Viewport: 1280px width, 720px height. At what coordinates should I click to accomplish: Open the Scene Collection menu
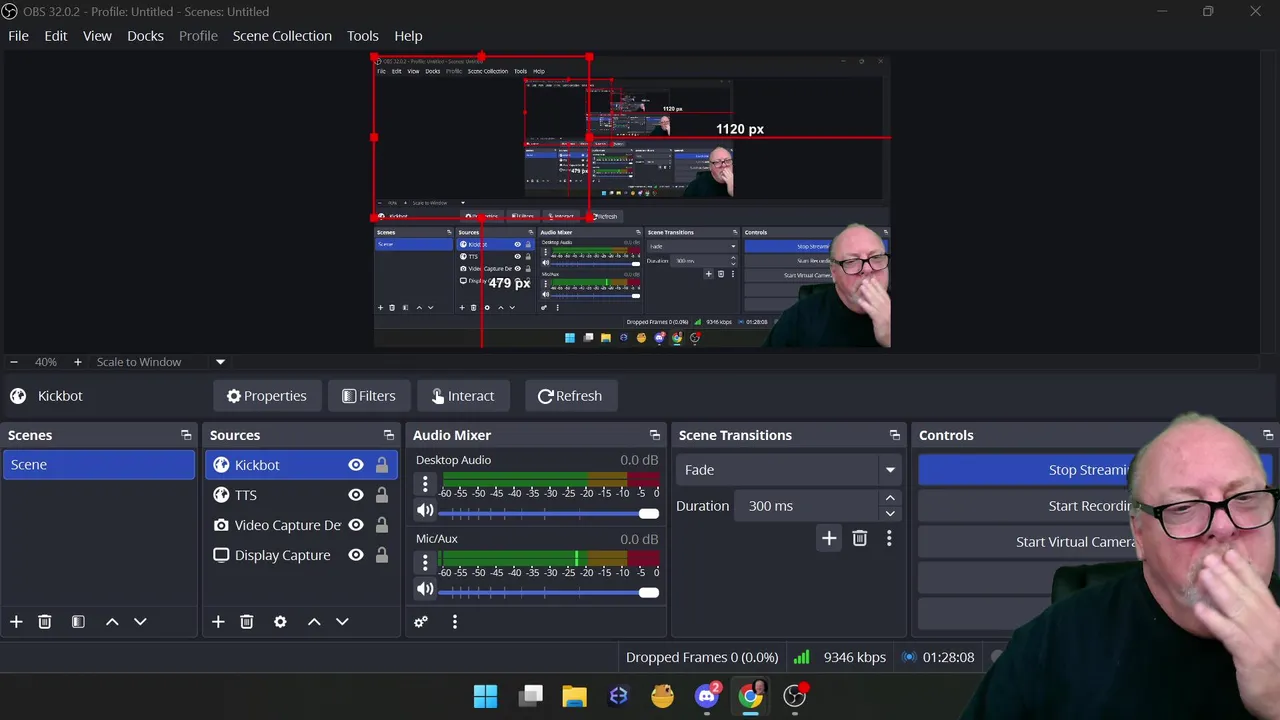coord(282,36)
